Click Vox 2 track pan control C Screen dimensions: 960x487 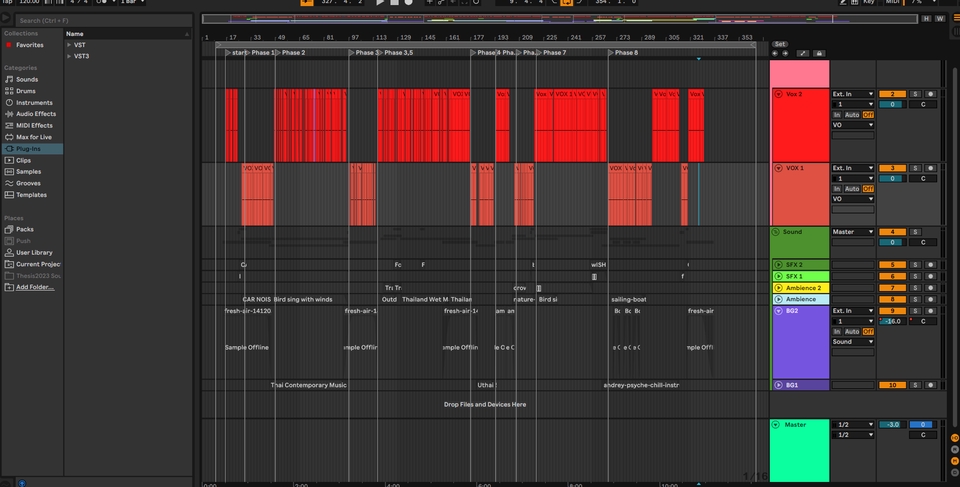[923, 105]
